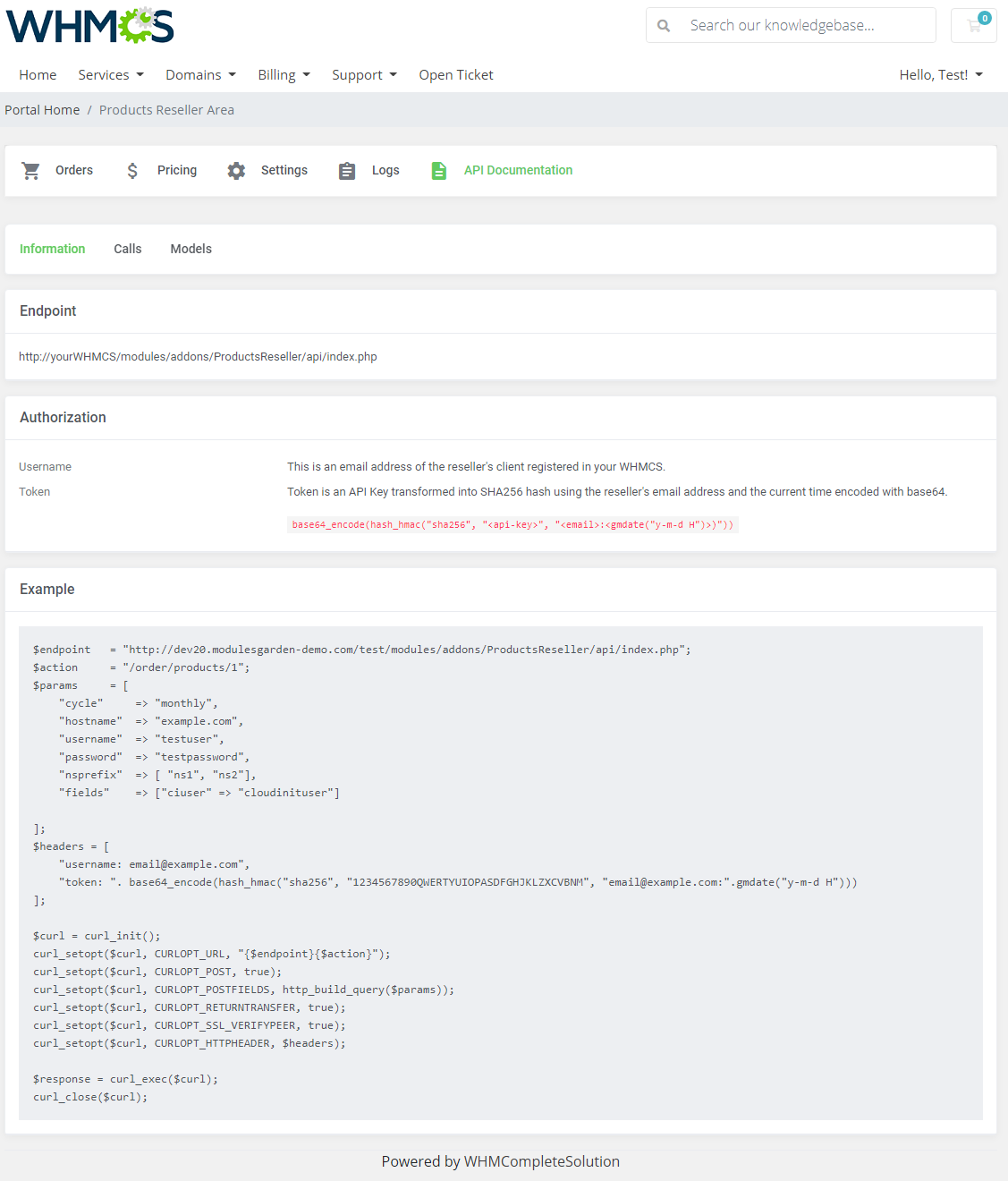Click the base64_encode token formula

512,524
